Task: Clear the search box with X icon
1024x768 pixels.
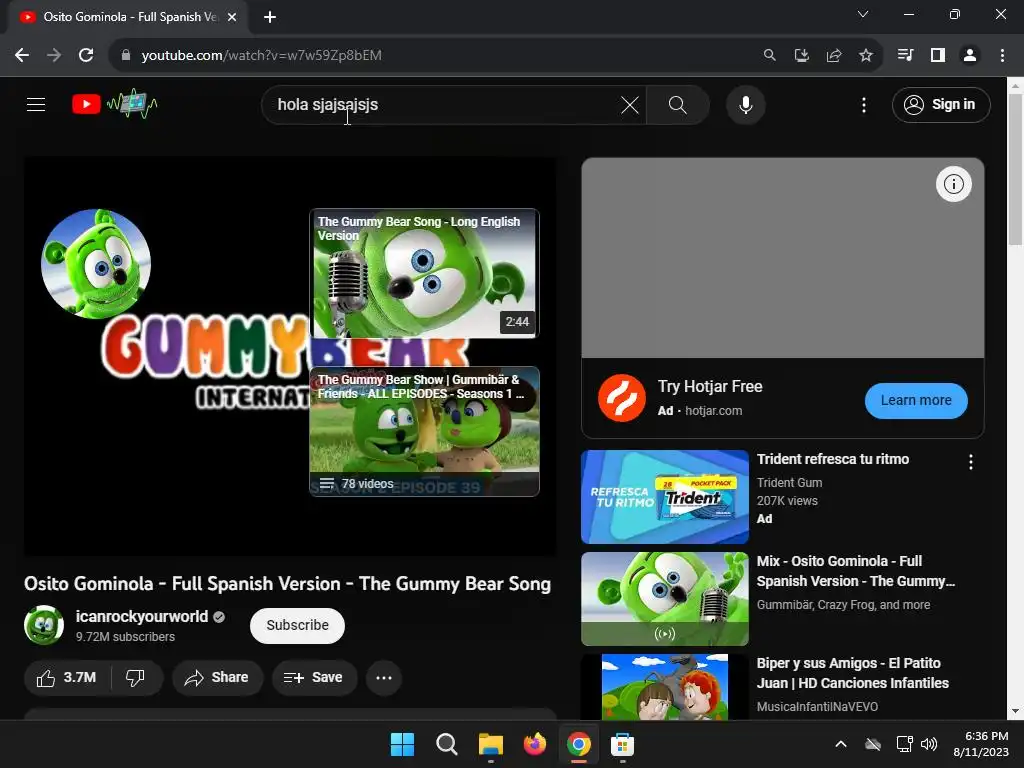Action: click(x=630, y=104)
